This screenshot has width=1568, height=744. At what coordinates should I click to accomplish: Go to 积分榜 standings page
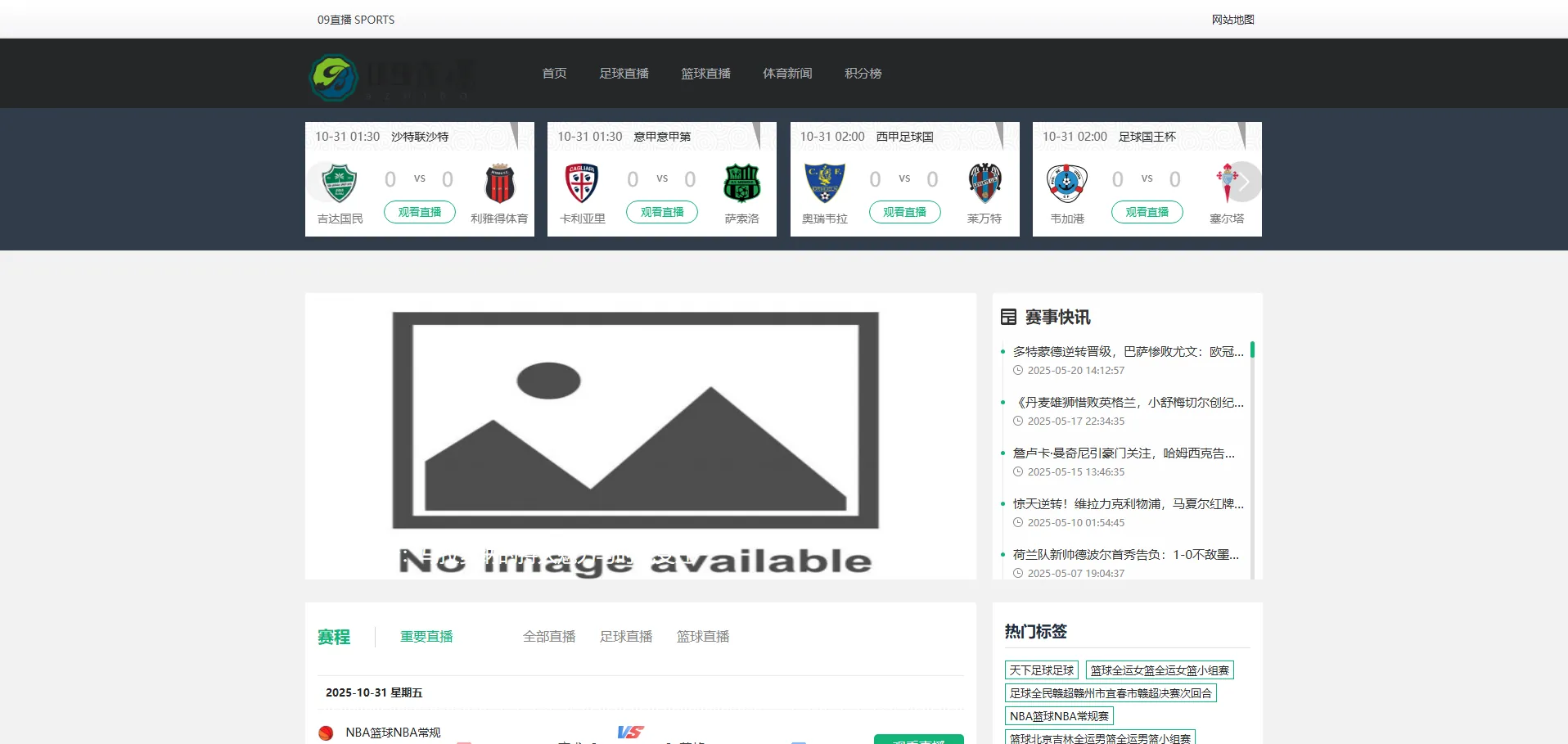863,74
